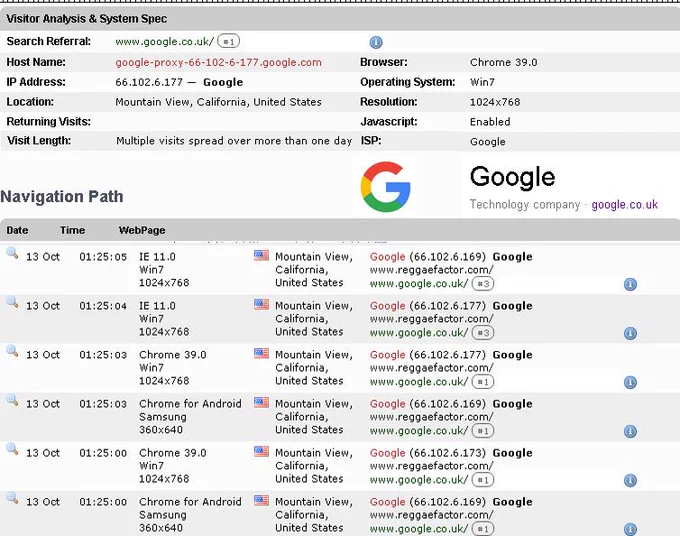The width and height of the screenshot is (680, 536).
Task: Click US flag in 01:25:00 Chrome for Android row
Action: (x=262, y=500)
